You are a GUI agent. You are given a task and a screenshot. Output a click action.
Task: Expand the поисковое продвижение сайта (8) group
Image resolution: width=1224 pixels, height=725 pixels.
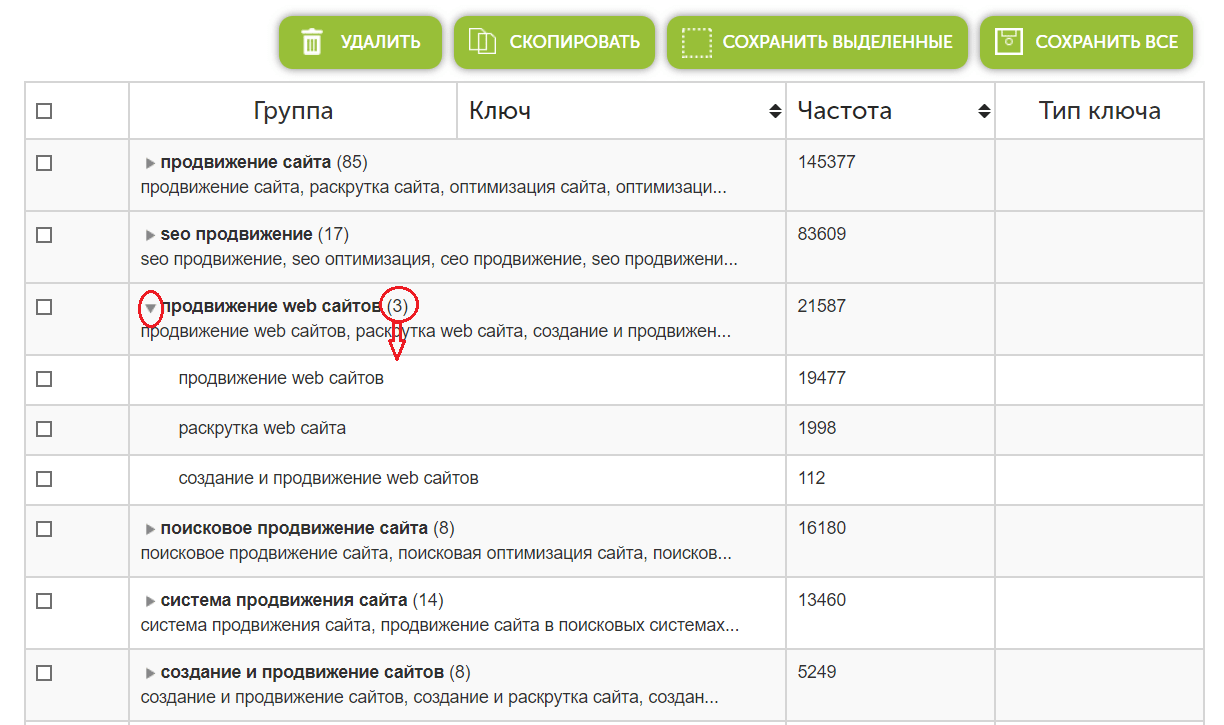click(150, 529)
